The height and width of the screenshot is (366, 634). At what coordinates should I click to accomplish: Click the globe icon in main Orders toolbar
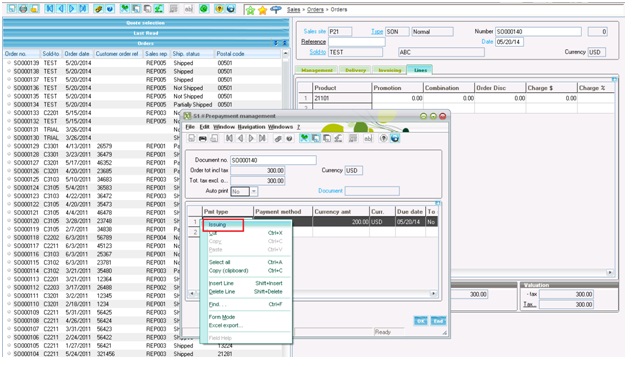[231, 8]
